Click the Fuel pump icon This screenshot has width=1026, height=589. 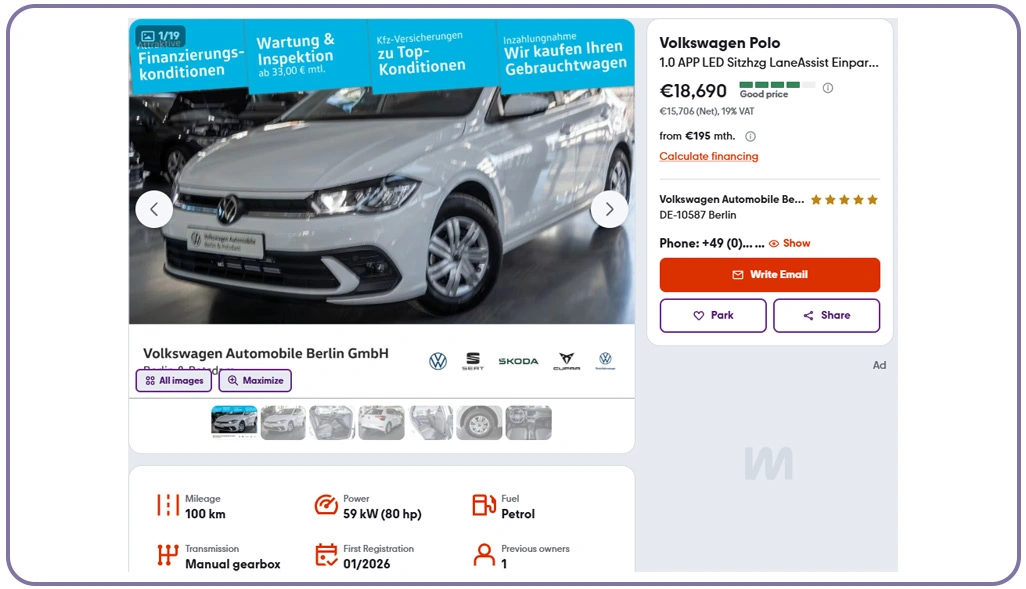click(484, 505)
